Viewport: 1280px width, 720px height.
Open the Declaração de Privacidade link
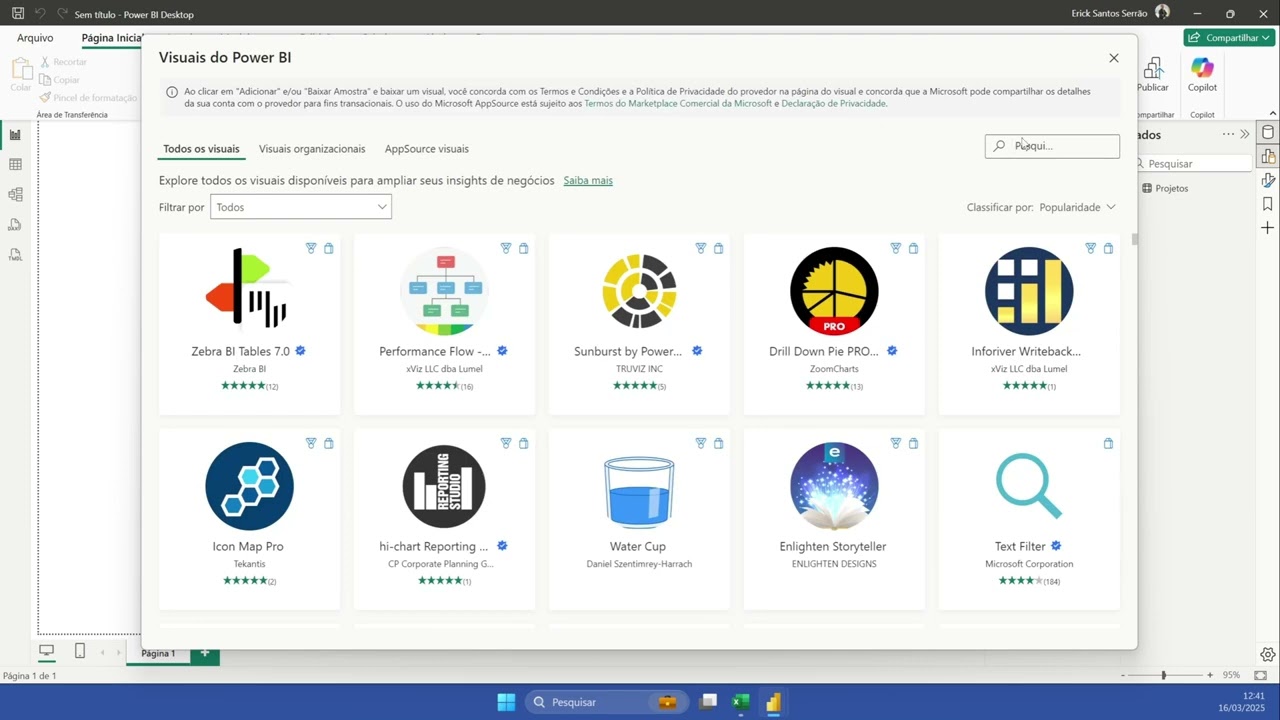[x=834, y=103]
